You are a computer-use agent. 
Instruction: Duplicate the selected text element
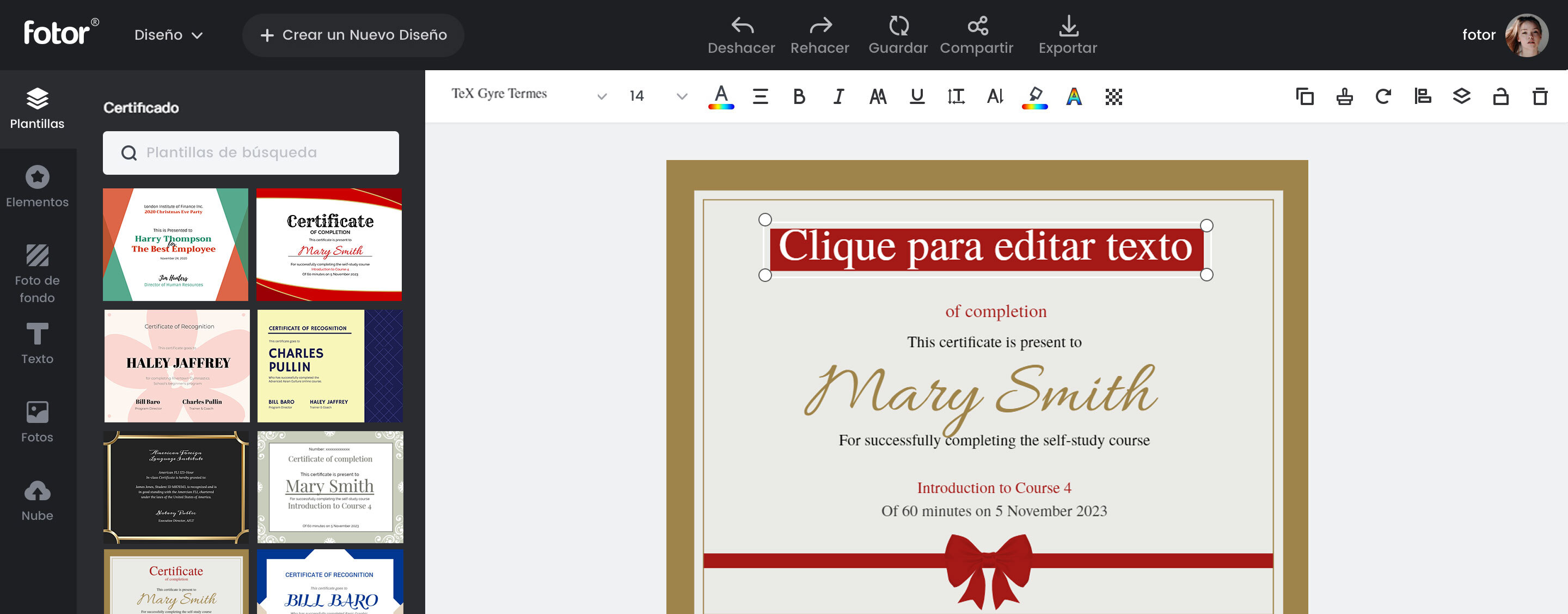(x=1304, y=96)
